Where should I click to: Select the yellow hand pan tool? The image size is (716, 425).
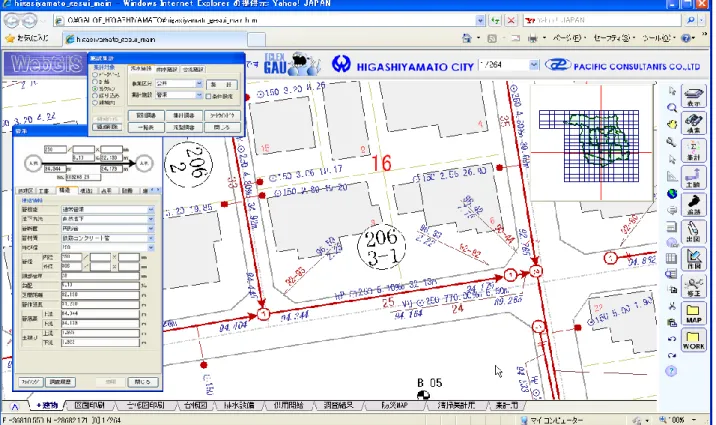672,124
